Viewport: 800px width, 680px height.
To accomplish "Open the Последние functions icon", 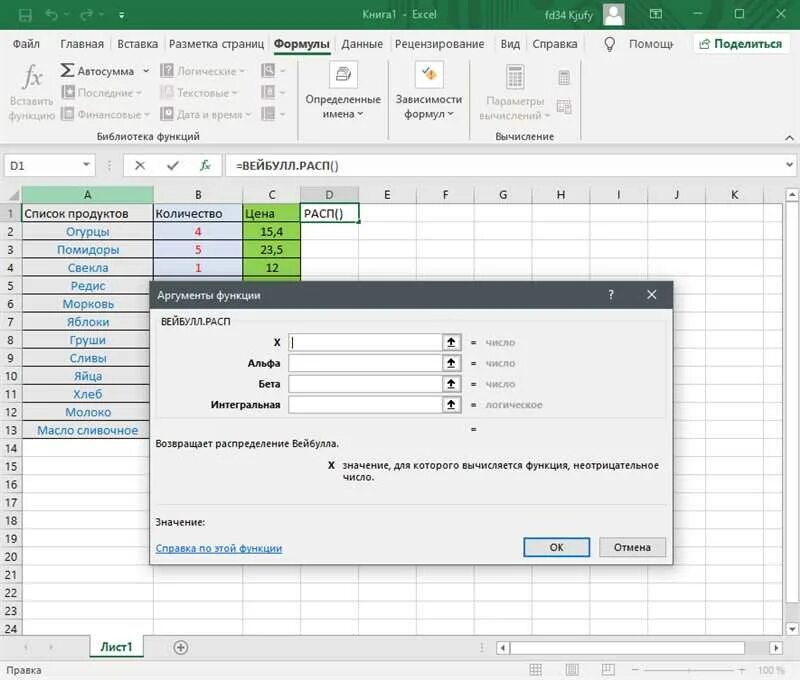I will click(68, 92).
